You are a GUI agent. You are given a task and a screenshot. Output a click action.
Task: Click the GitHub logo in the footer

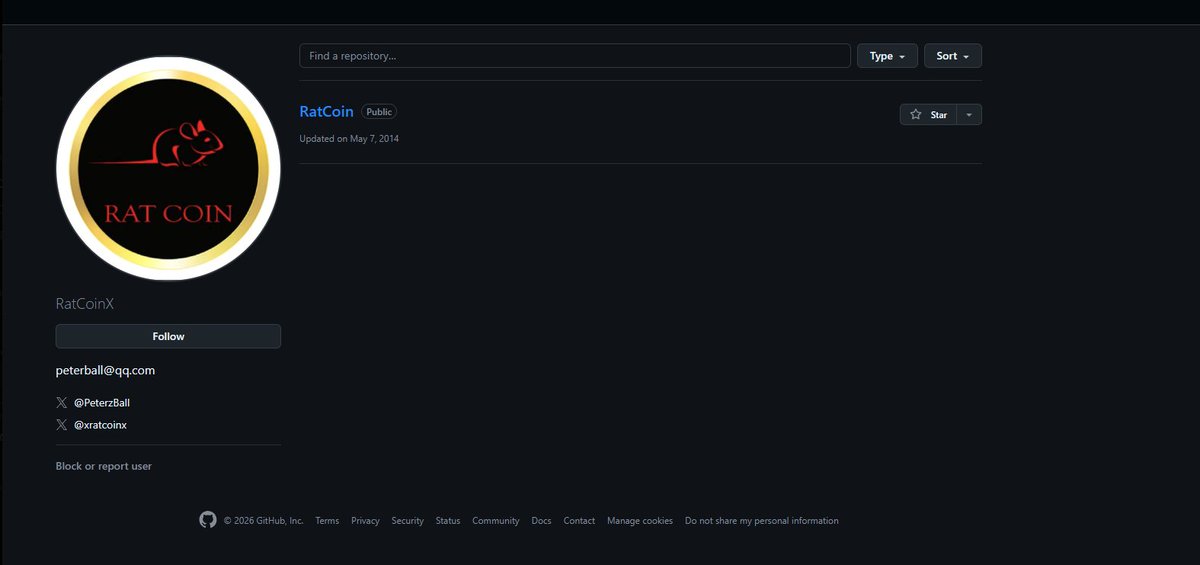tap(208, 520)
